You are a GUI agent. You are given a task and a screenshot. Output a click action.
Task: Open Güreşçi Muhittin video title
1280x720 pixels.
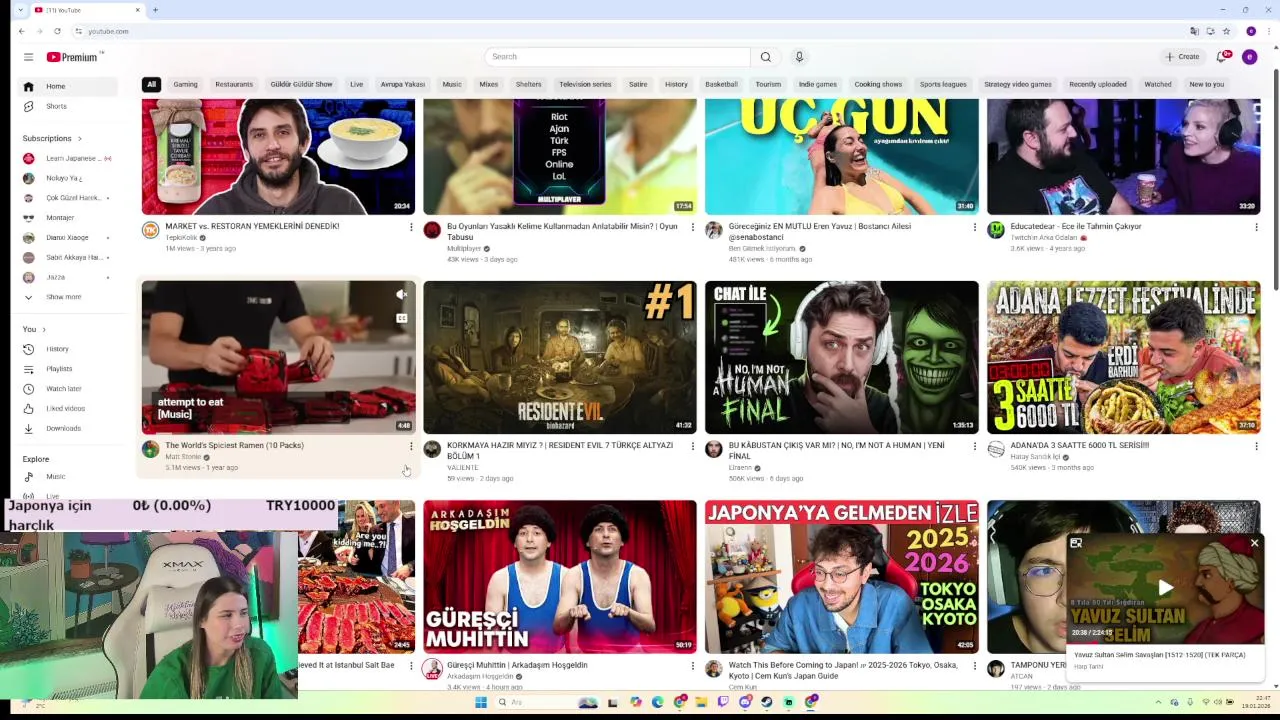coord(517,665)
